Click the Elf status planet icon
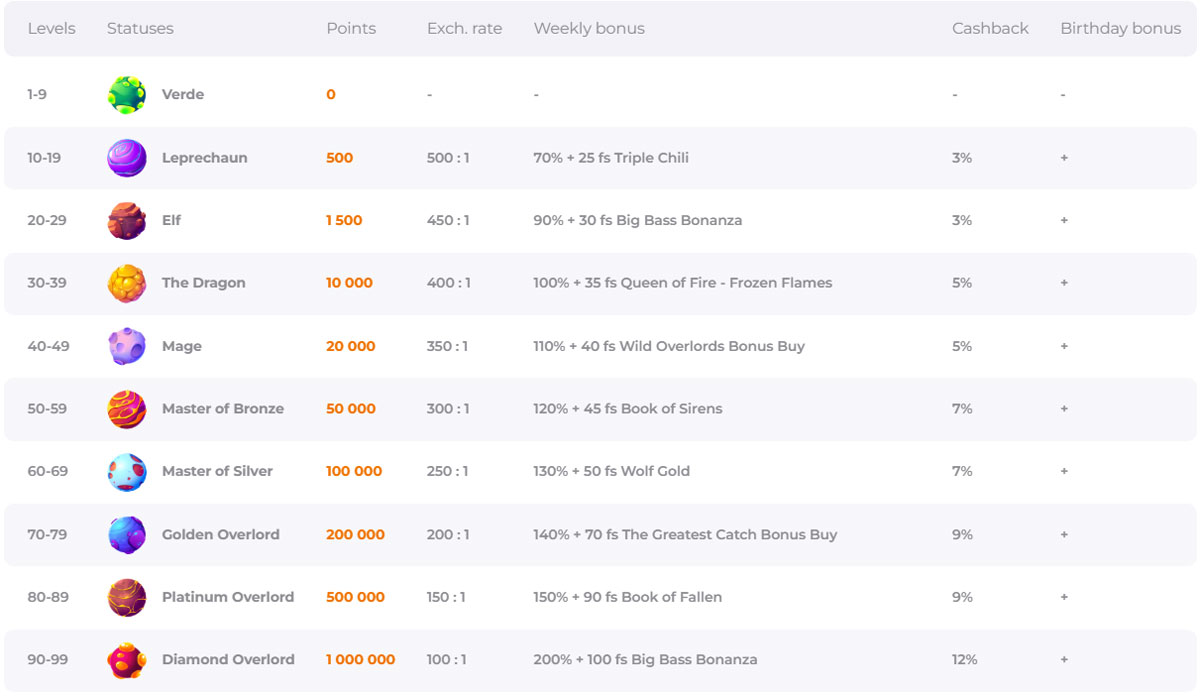The image size is (1200, 696). pyautogui.click(x=127, y=220)
